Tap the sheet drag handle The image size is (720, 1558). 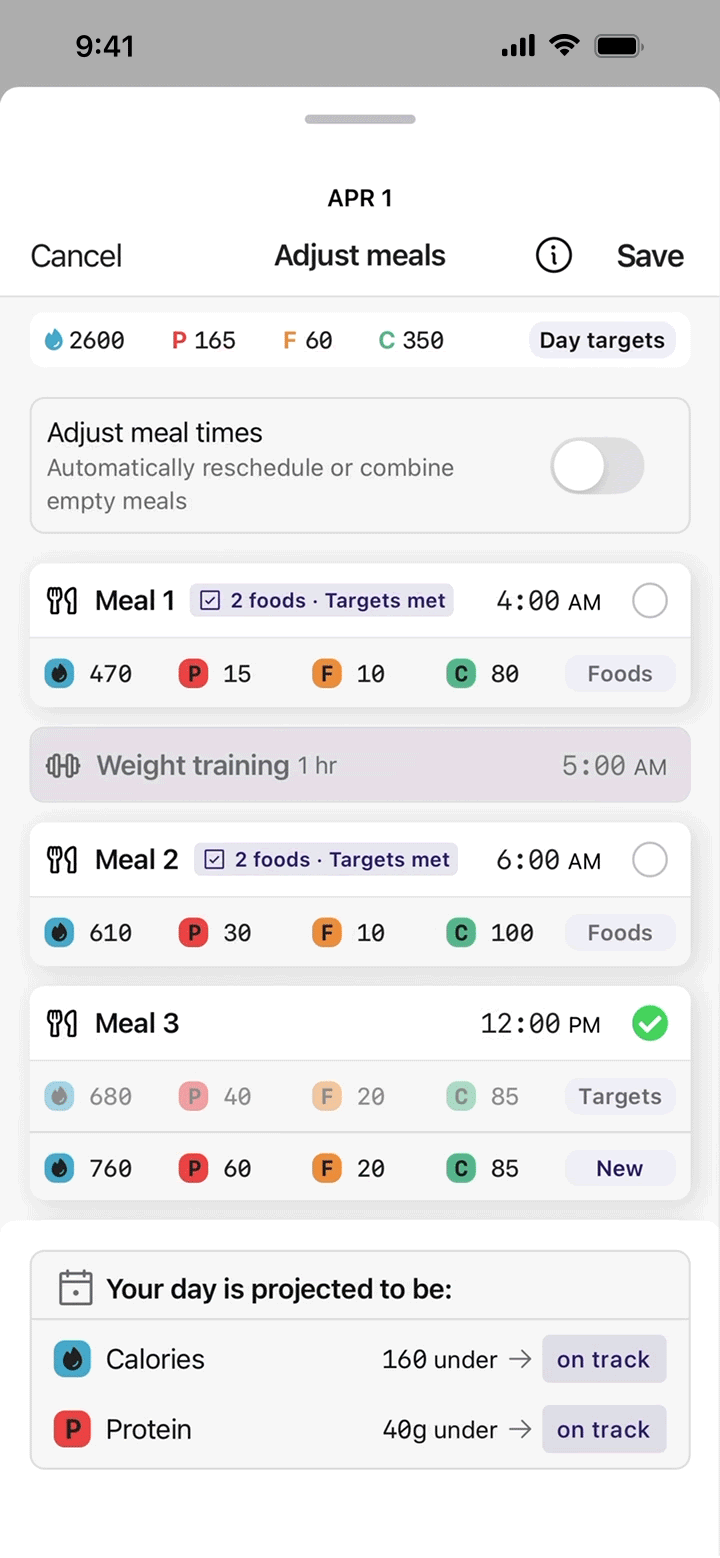coord(360,119)
